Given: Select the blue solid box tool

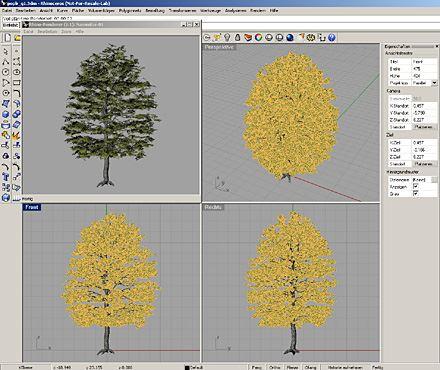Looking at the screenshot, I should pyautogui.click(x=6, y=114).
